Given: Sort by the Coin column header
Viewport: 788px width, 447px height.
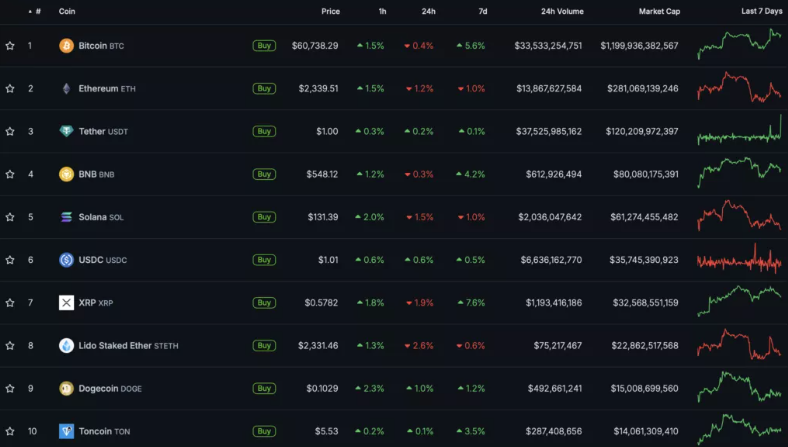Looking at the screenshot, I should coord(67,11).
